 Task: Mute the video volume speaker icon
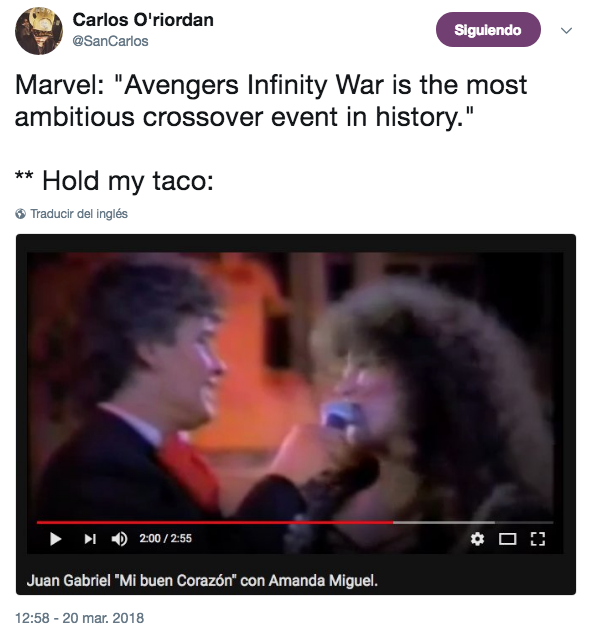coord(119,539)
